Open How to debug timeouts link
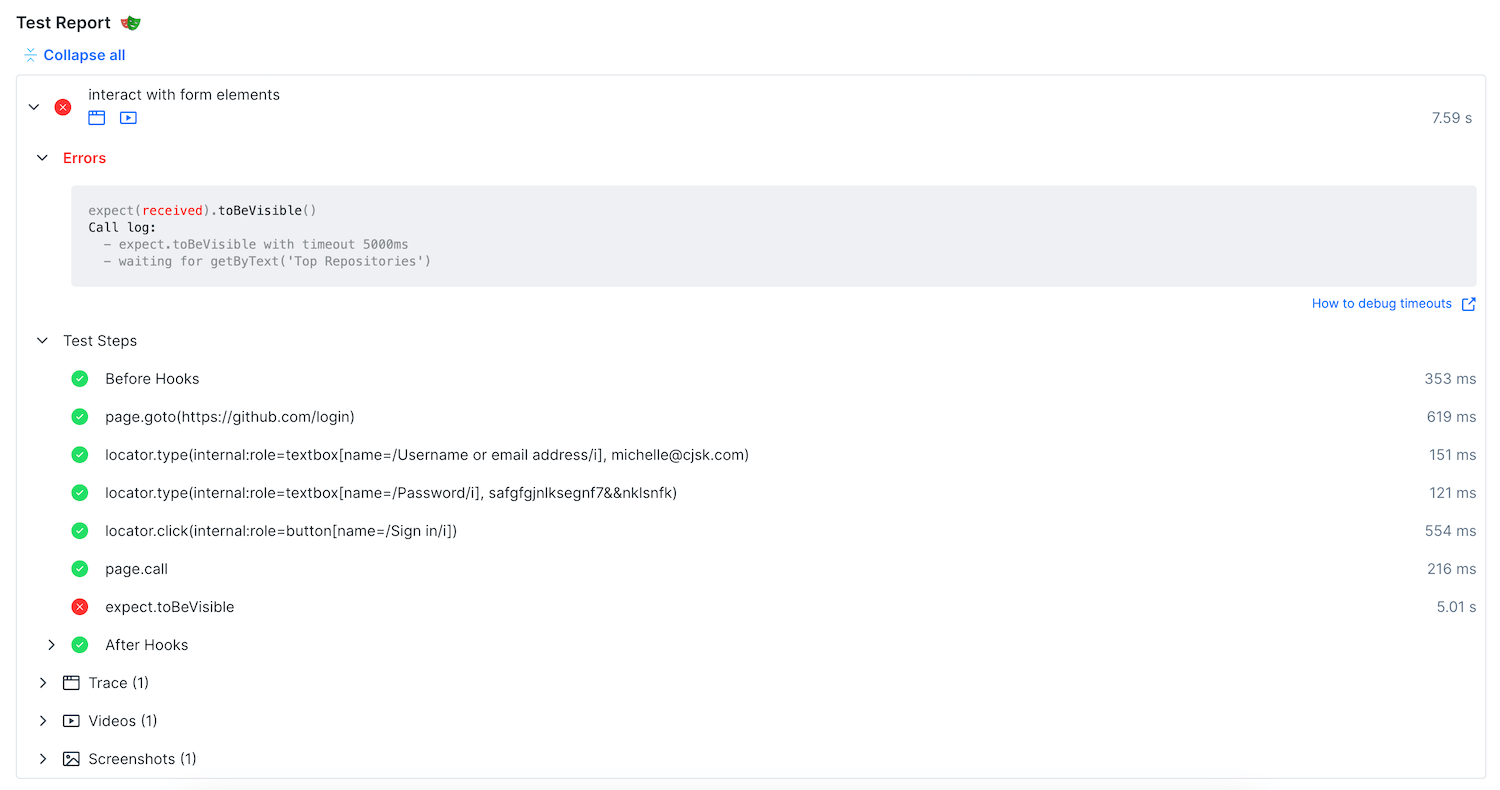1500x790 pixels. pos(1381,304)
